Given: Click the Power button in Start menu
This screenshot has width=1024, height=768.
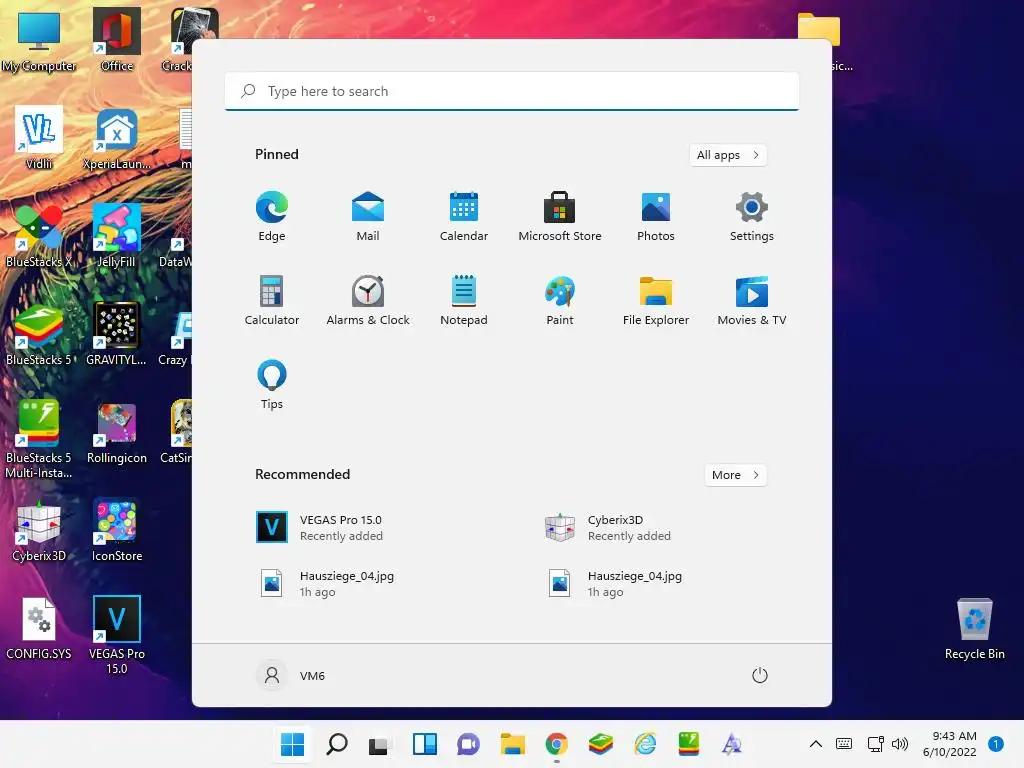Looking at the screenshot, I should point(760,675).
